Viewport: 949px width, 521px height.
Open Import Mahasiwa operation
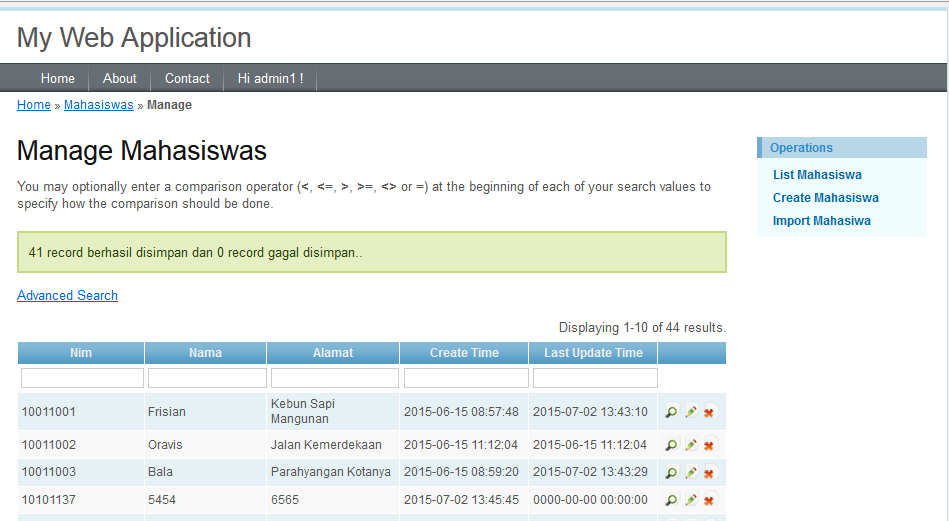click(x=821, y=221)
